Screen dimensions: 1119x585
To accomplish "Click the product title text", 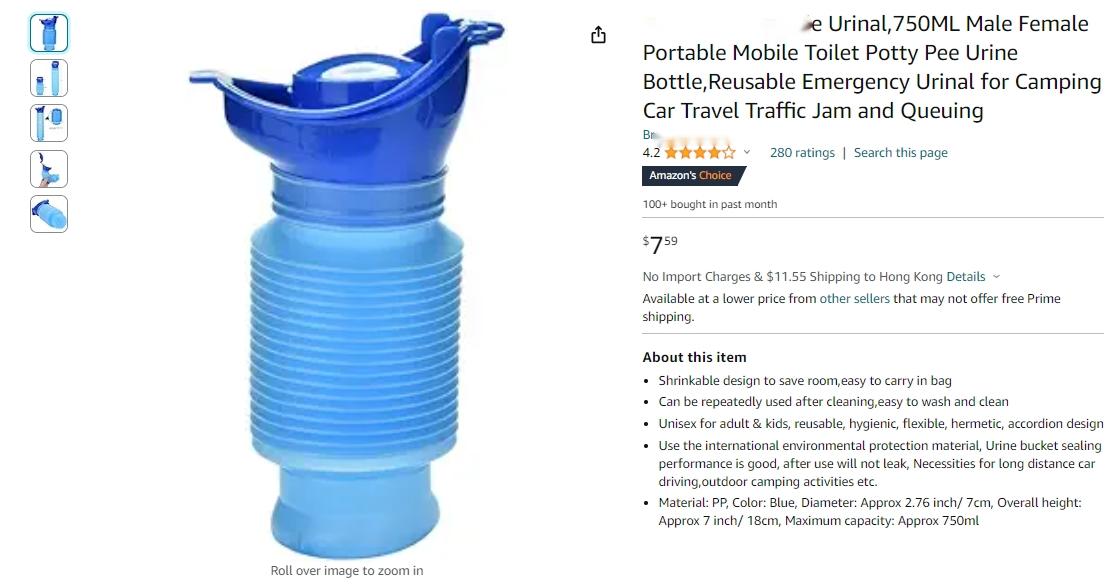I will [872, 67].
